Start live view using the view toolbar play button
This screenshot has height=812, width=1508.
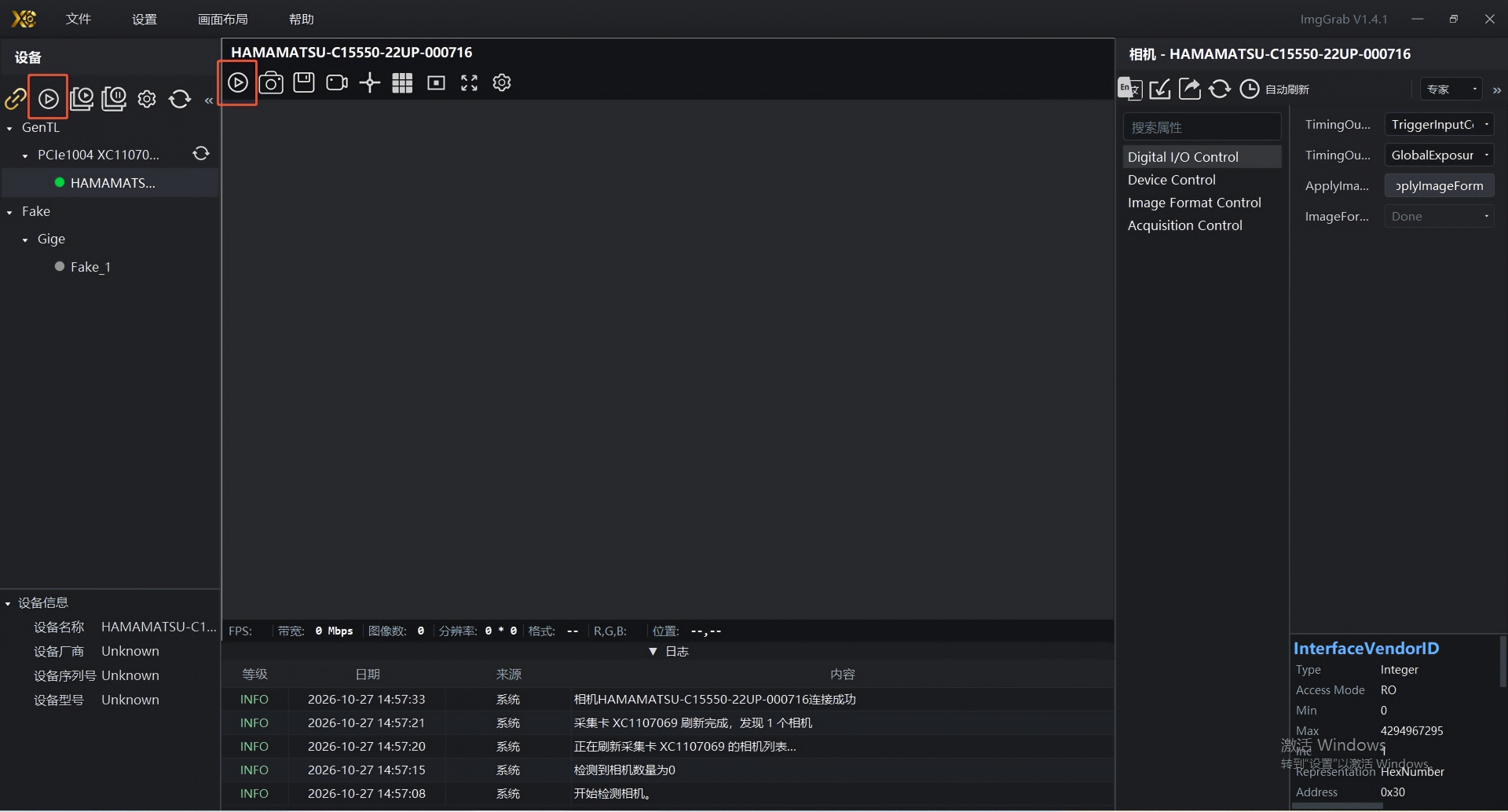click(x=238, y=82)
